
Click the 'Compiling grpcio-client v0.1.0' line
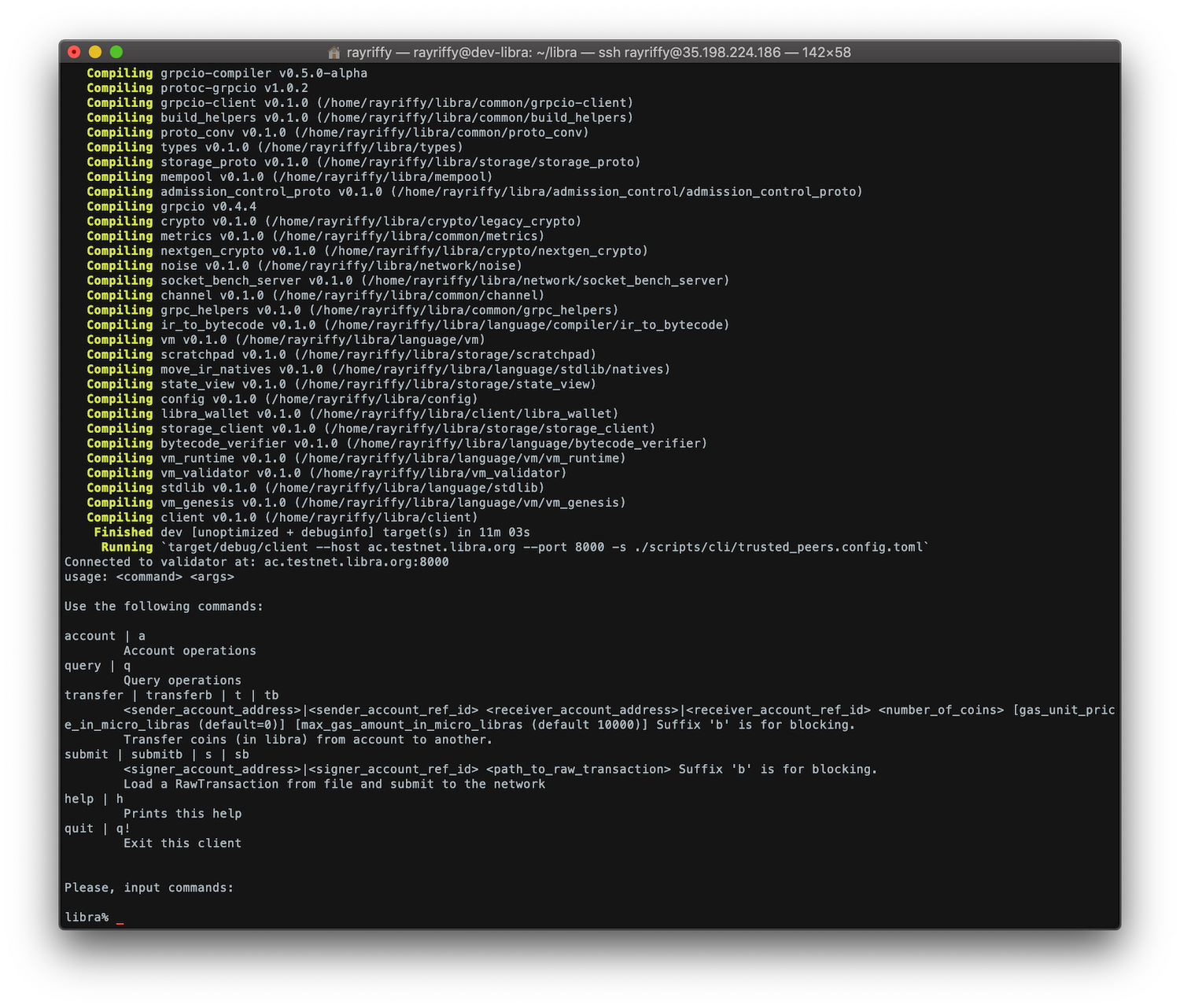coord(360,103)
